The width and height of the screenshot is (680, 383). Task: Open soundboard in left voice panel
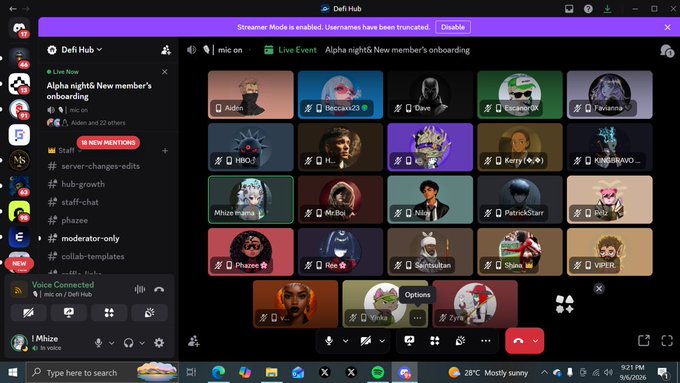point(149,312)
